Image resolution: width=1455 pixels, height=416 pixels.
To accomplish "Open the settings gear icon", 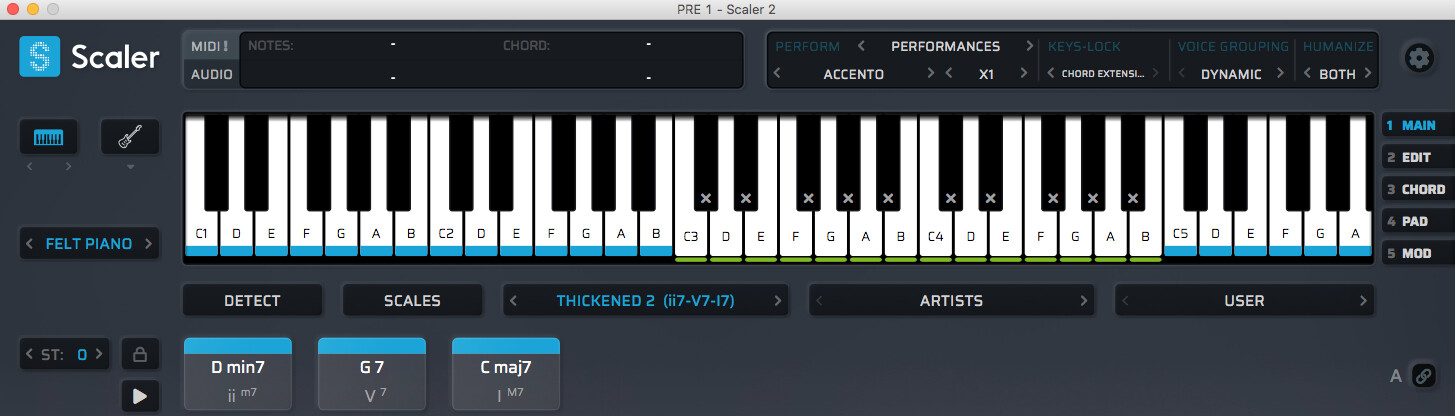I will (x=1417, y=57).
